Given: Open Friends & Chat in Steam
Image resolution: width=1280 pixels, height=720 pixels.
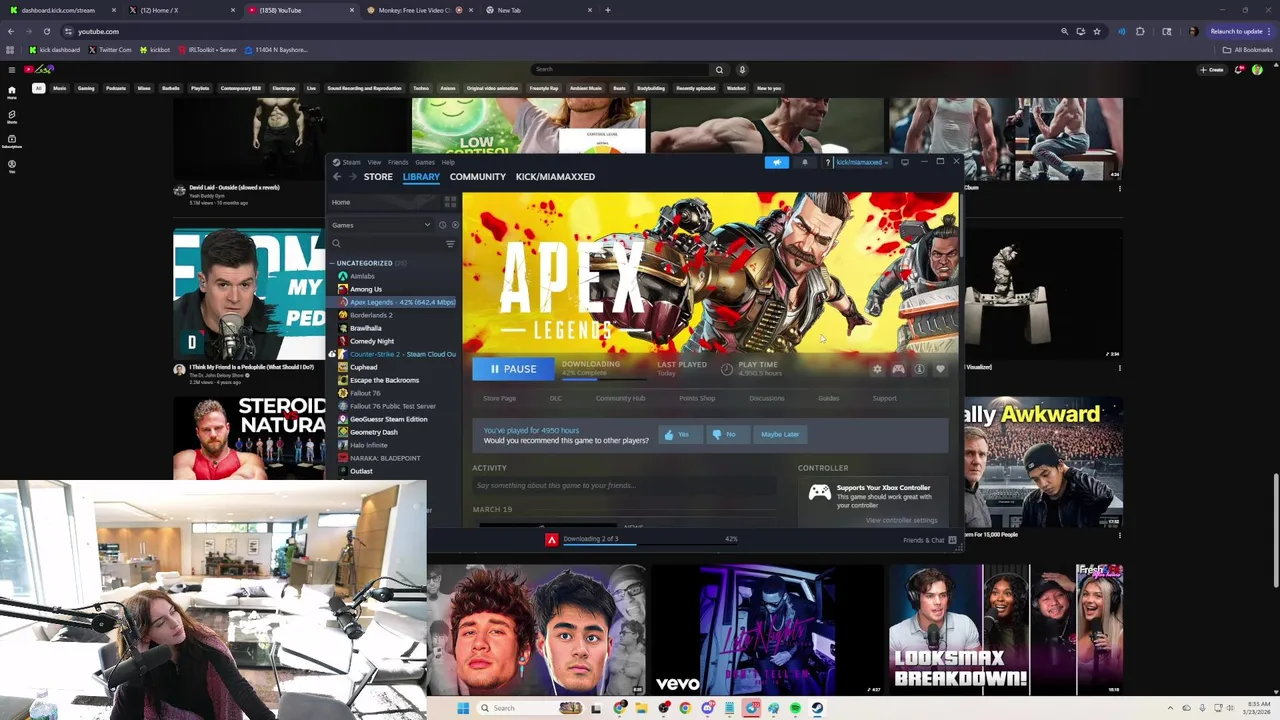Looking at the screenshot, I should click(x=929, y=540).
